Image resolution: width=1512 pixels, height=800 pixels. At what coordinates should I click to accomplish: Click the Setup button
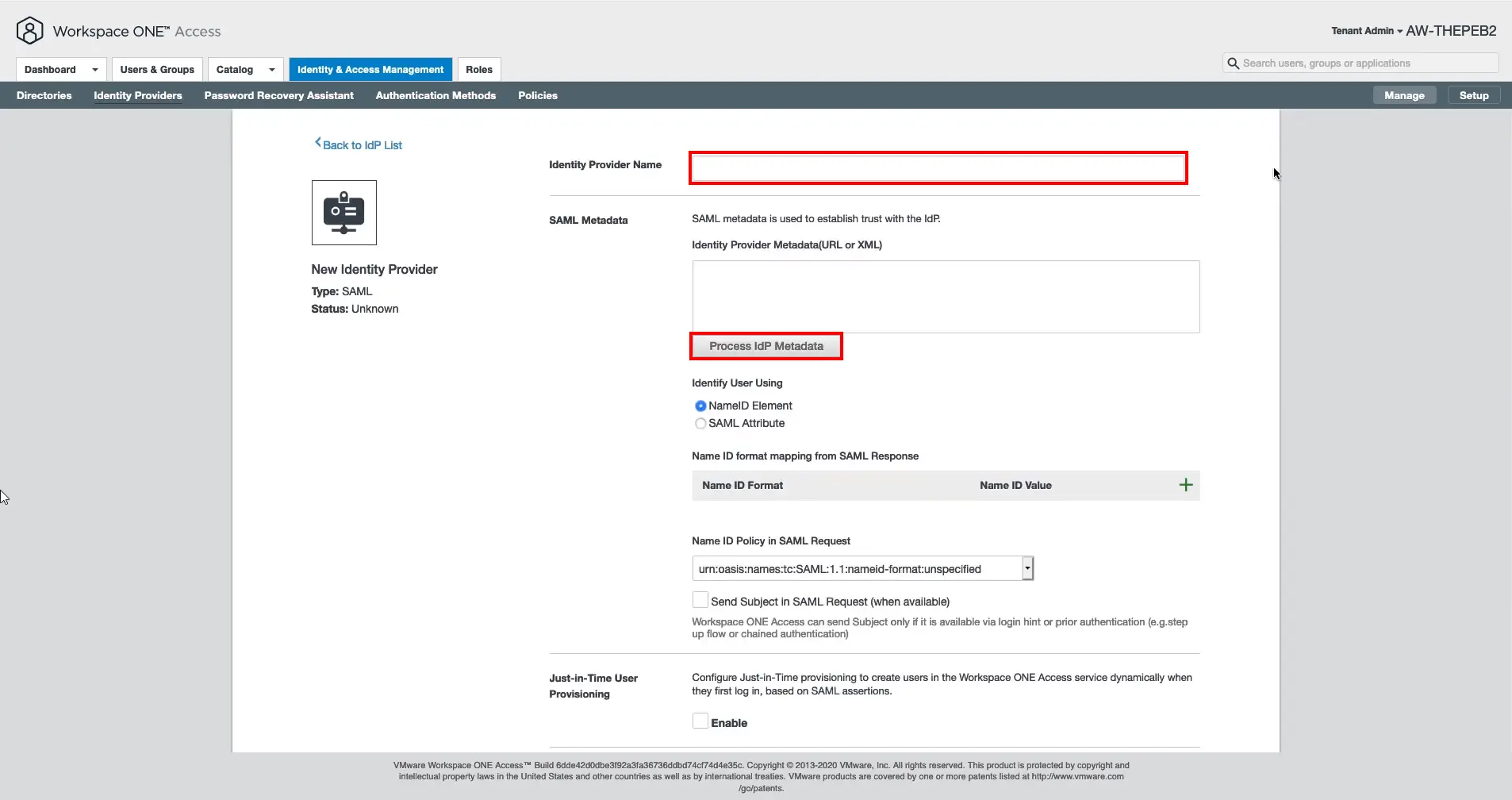pyautogui.click(x=1474, y=95)
